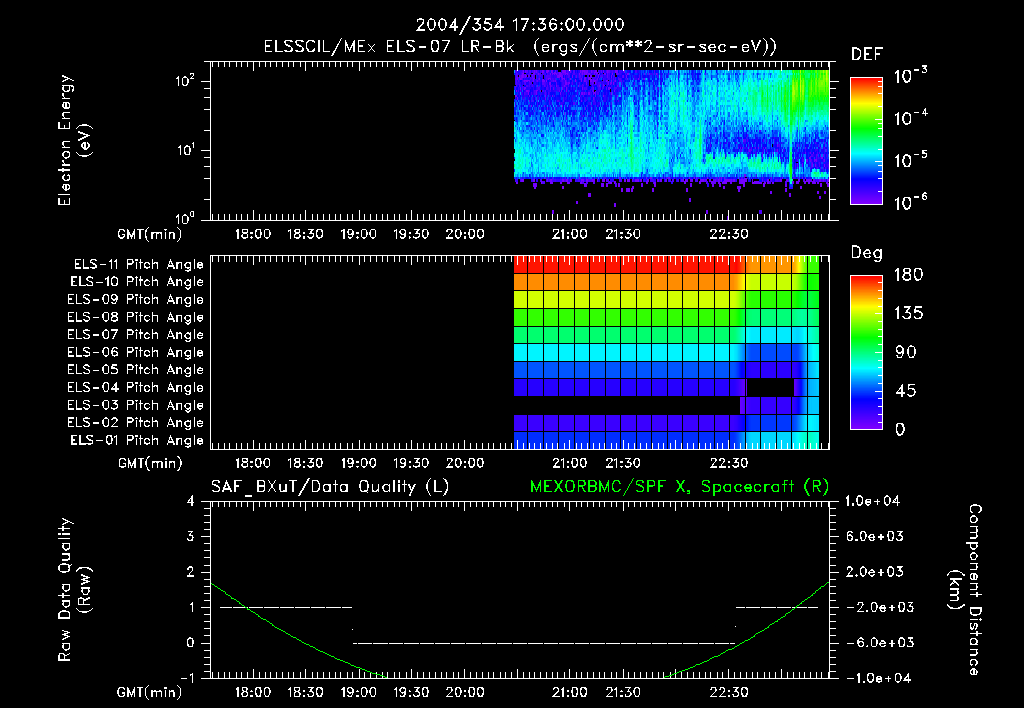
Task: Select the ELS-07 Pitch Angle row label
Action: tap(136, 334)
